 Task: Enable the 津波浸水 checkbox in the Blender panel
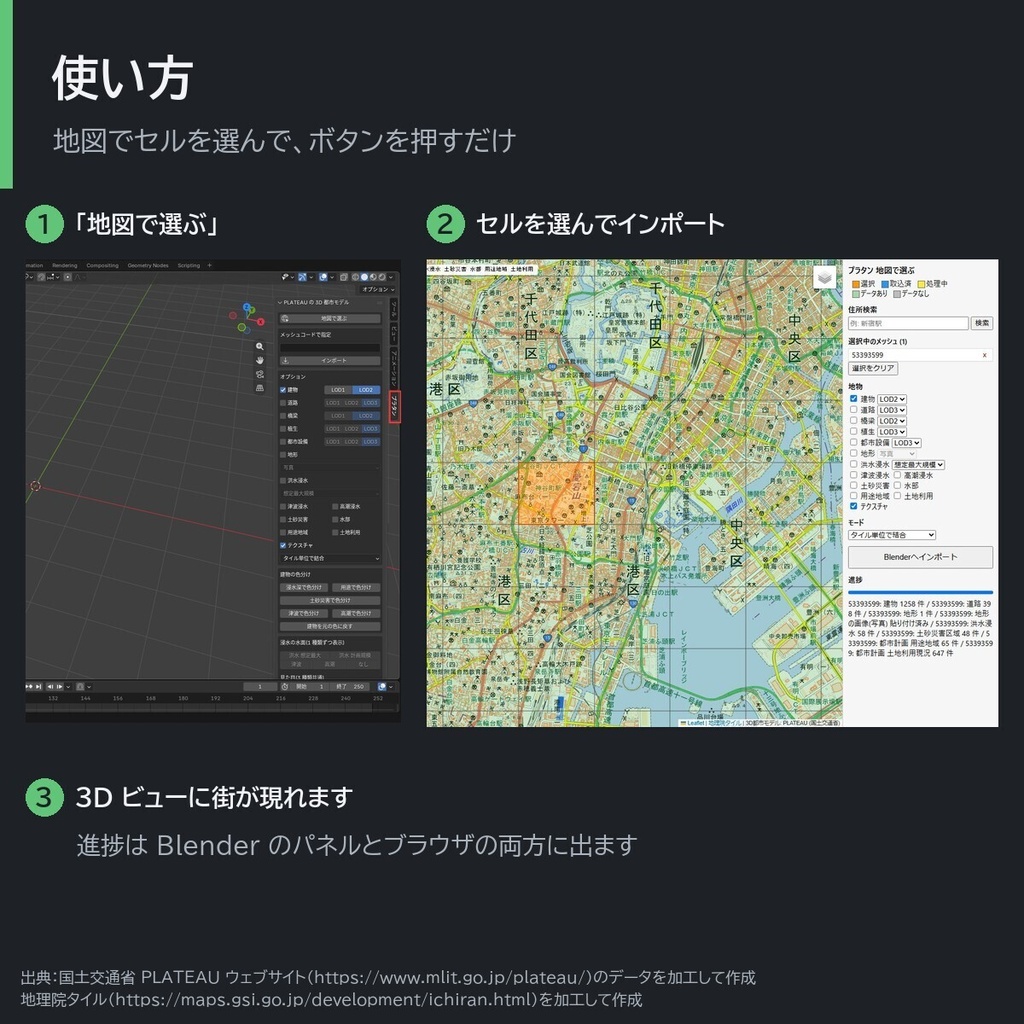283,506
